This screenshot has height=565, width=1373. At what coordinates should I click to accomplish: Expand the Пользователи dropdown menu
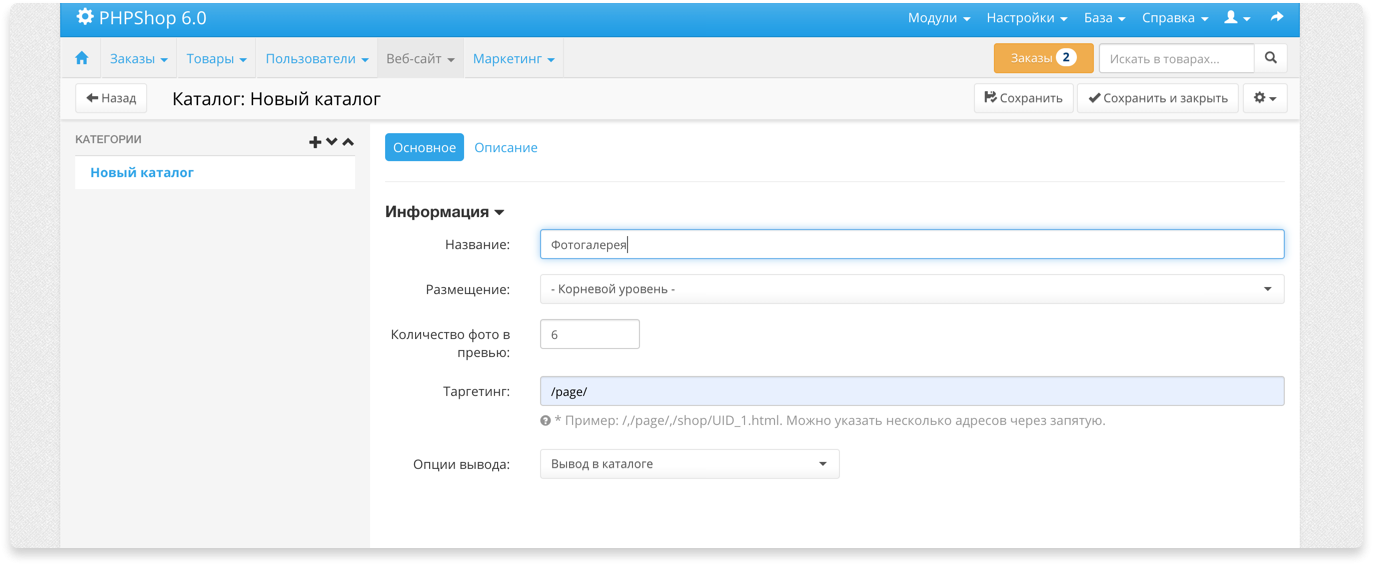coord(317,59)
